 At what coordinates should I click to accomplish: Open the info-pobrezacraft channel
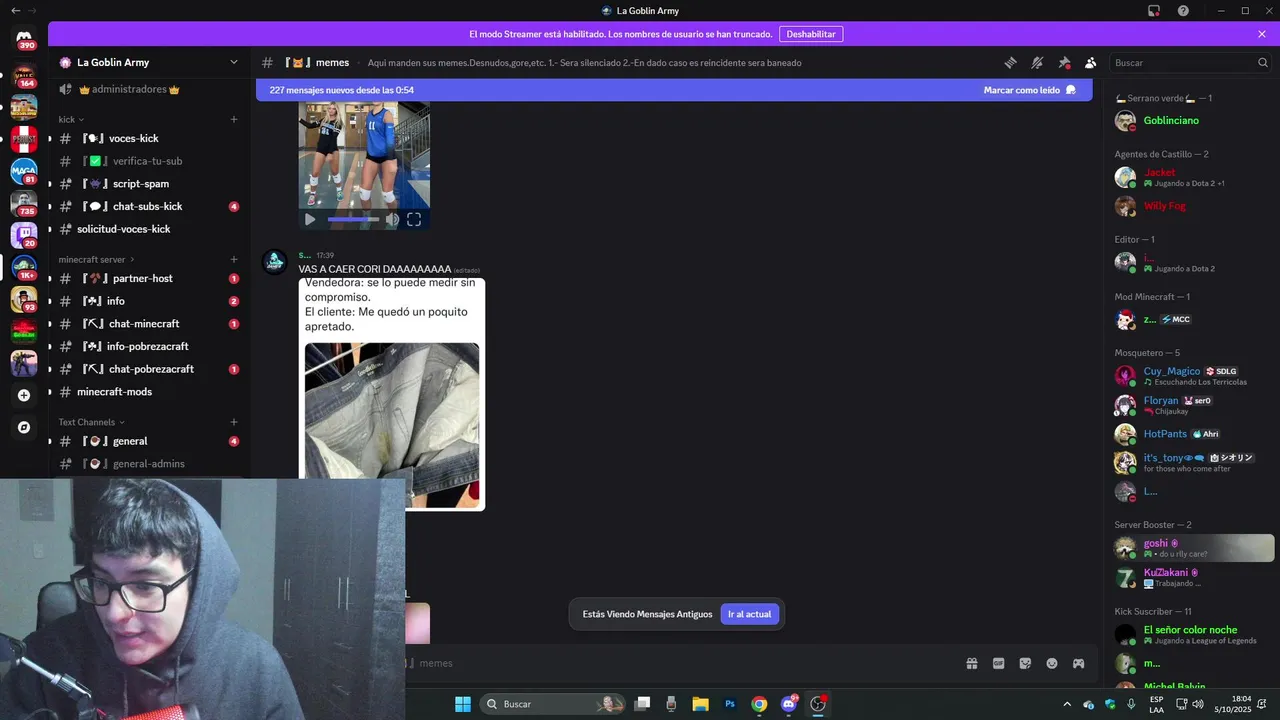[150, 346]
